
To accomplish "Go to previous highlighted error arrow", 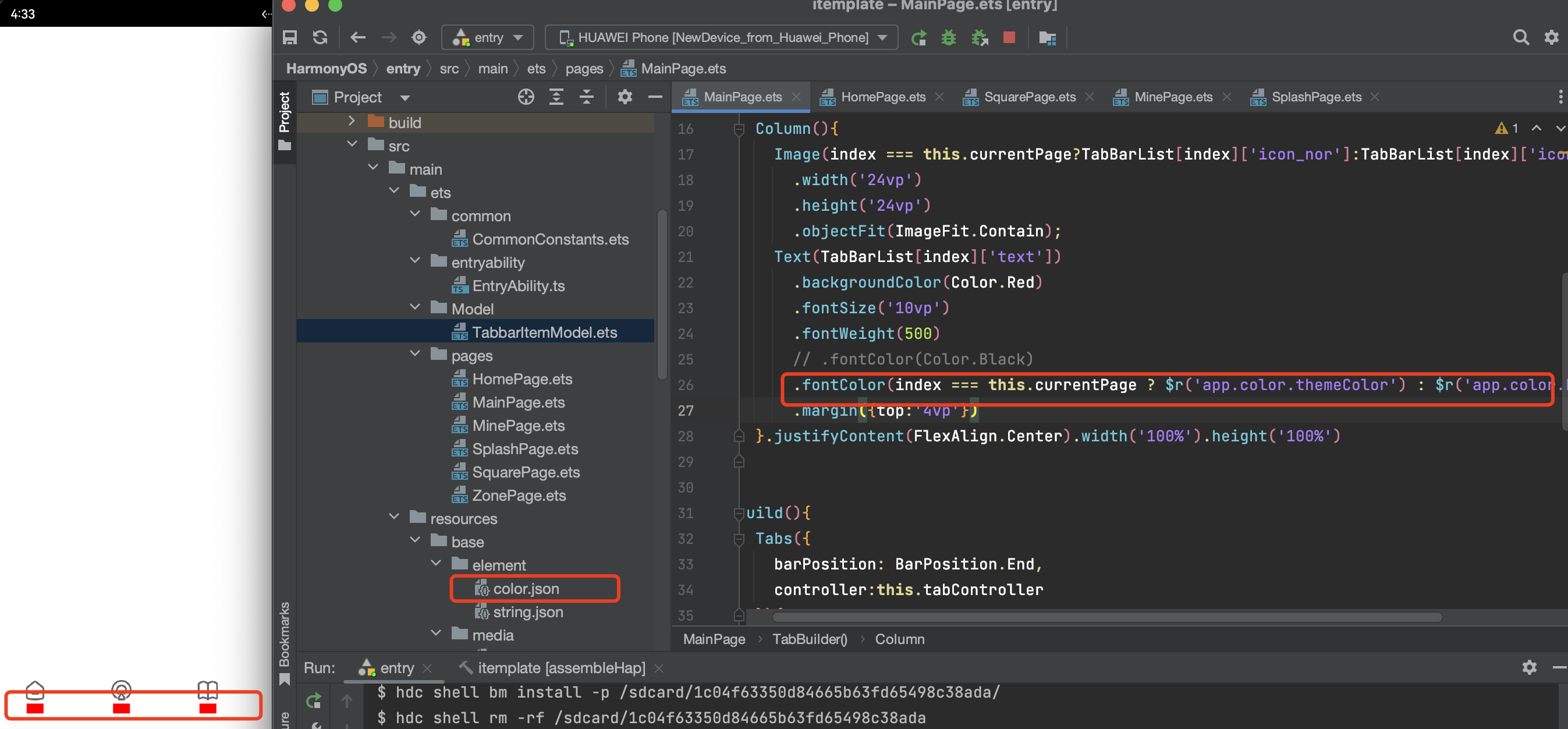I will (1537, 129).
